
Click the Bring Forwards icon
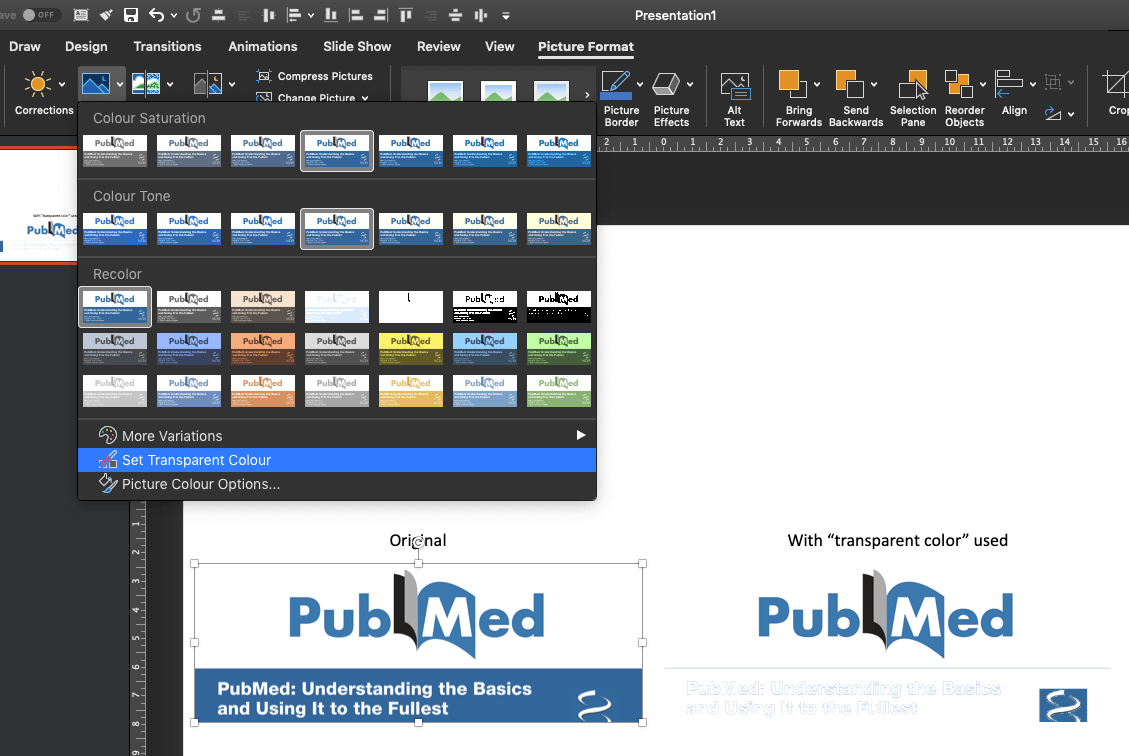(791, 84)
